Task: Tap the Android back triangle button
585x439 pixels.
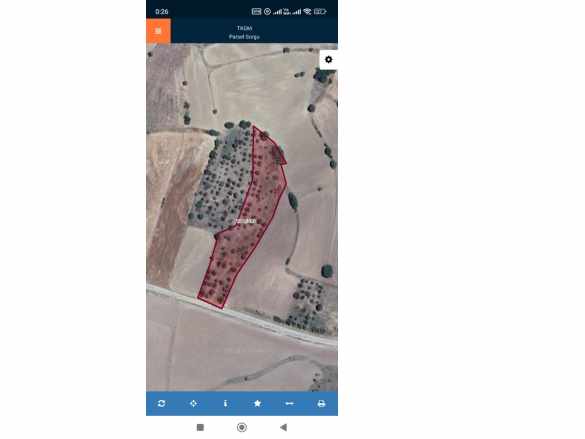Action: [284, 427]
